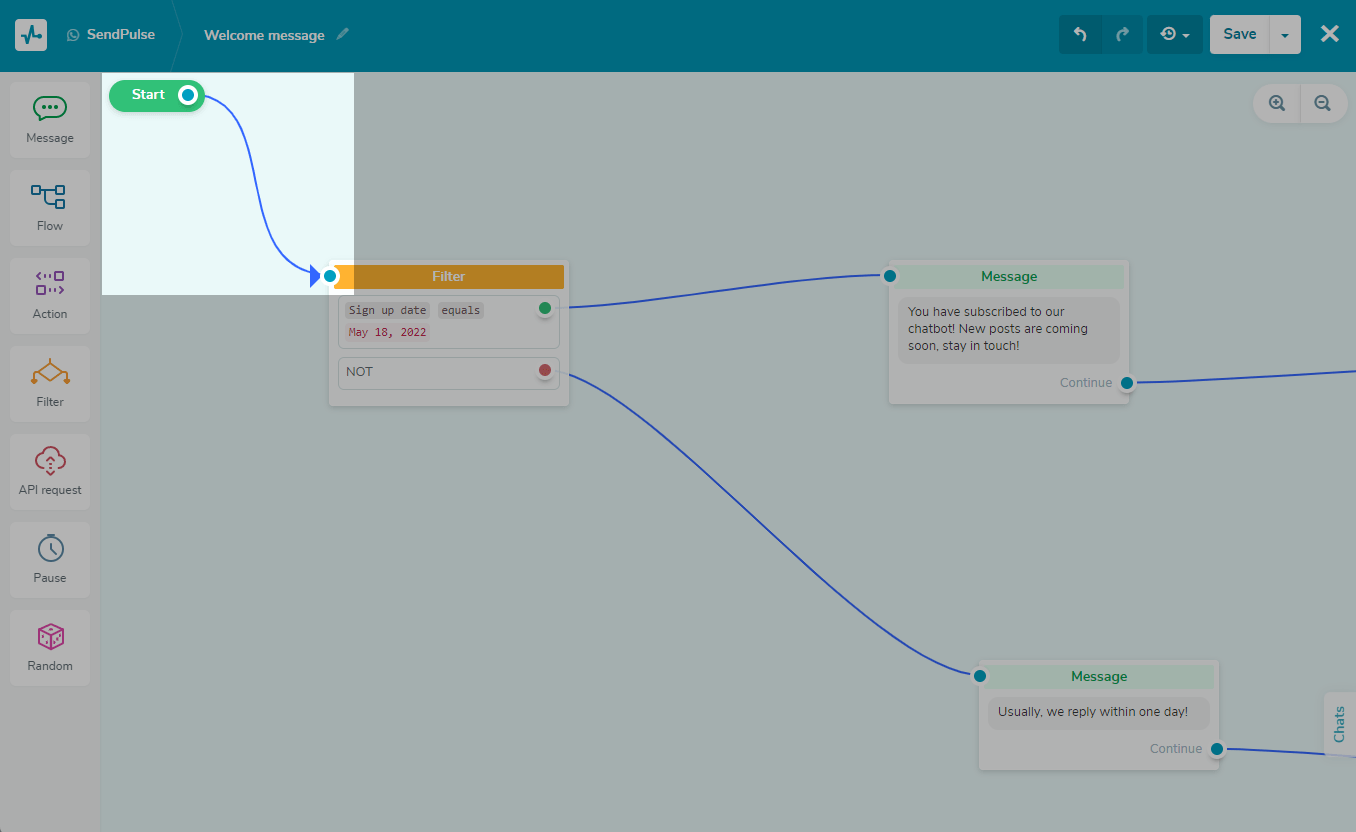The width and height of the screenshot is (1356, 832).
Task: Select the Random block in sidebar
Action: (50, 648)
